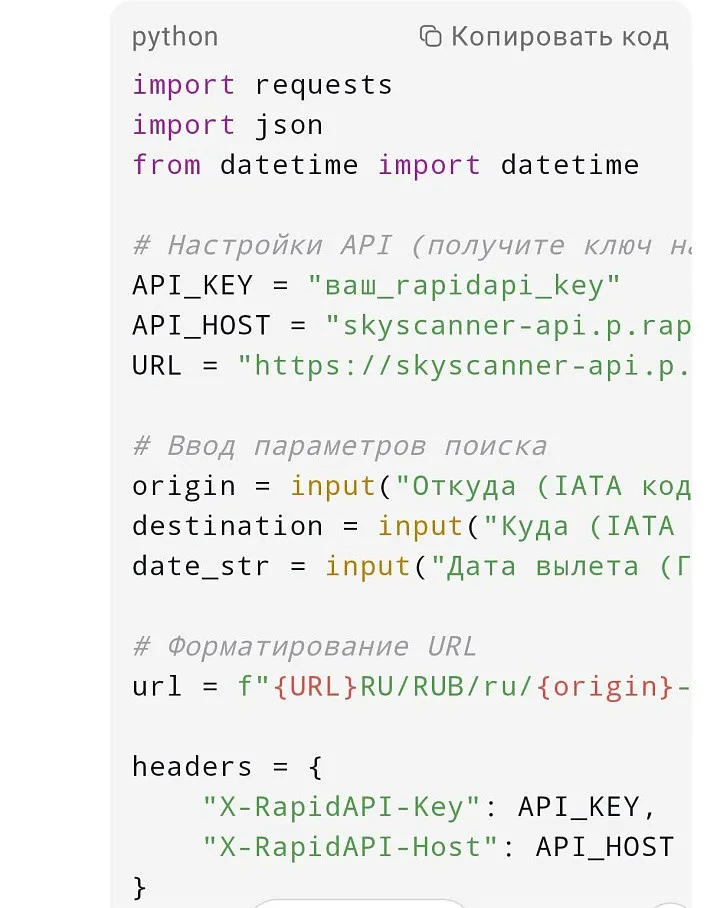Click the closing brace of headers
The image size is (720, 908).
139,888
